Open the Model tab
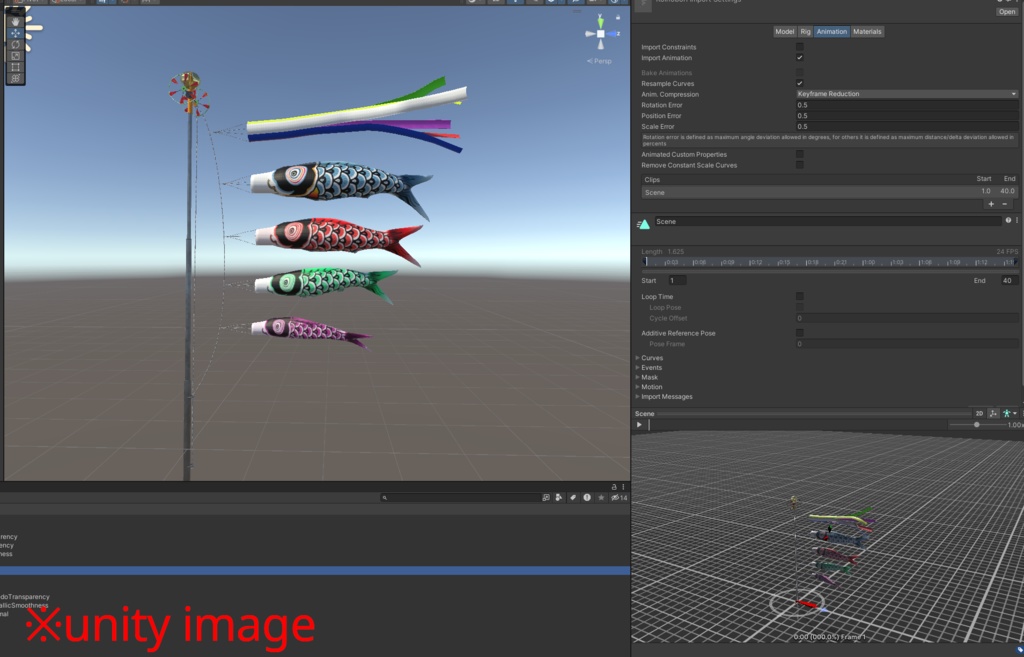The width and height of the screenshot is (1024, 657). [x=784, y=31]
